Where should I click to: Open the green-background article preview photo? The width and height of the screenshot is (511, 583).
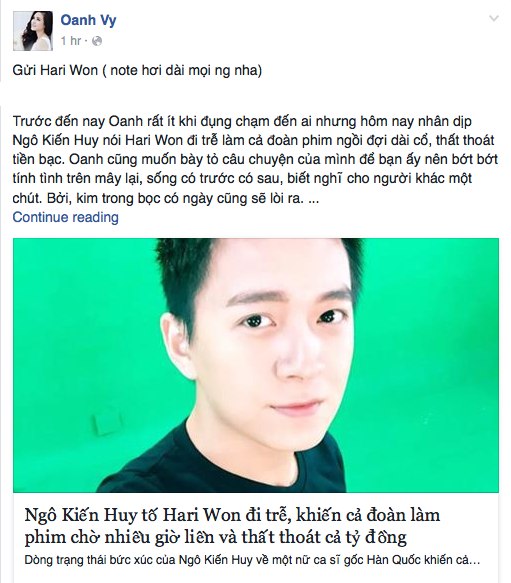(x=256, y=365)
